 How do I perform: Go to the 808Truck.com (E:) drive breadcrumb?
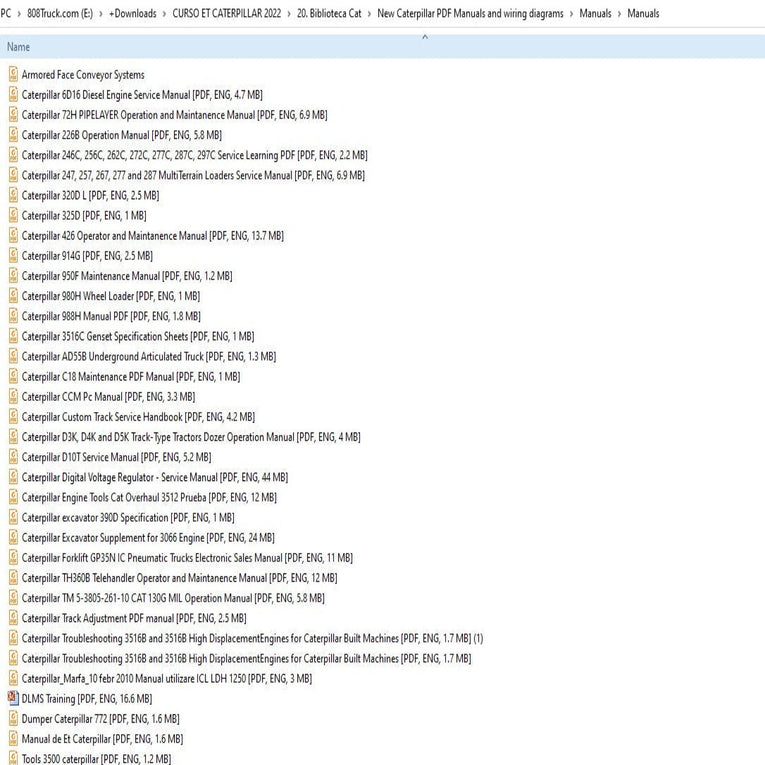click(x=60, y=14)
